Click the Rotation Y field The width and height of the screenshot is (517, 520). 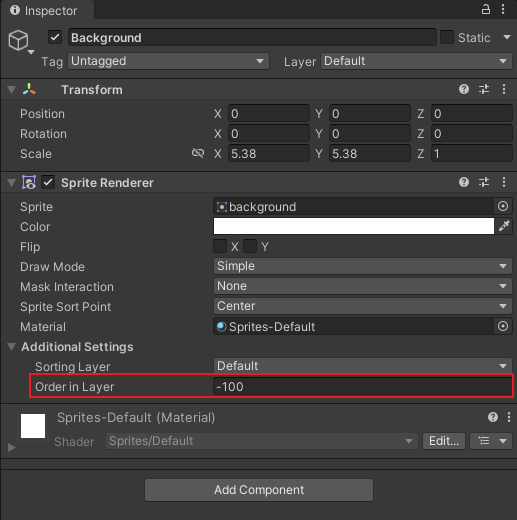click(x=370, y=134)
